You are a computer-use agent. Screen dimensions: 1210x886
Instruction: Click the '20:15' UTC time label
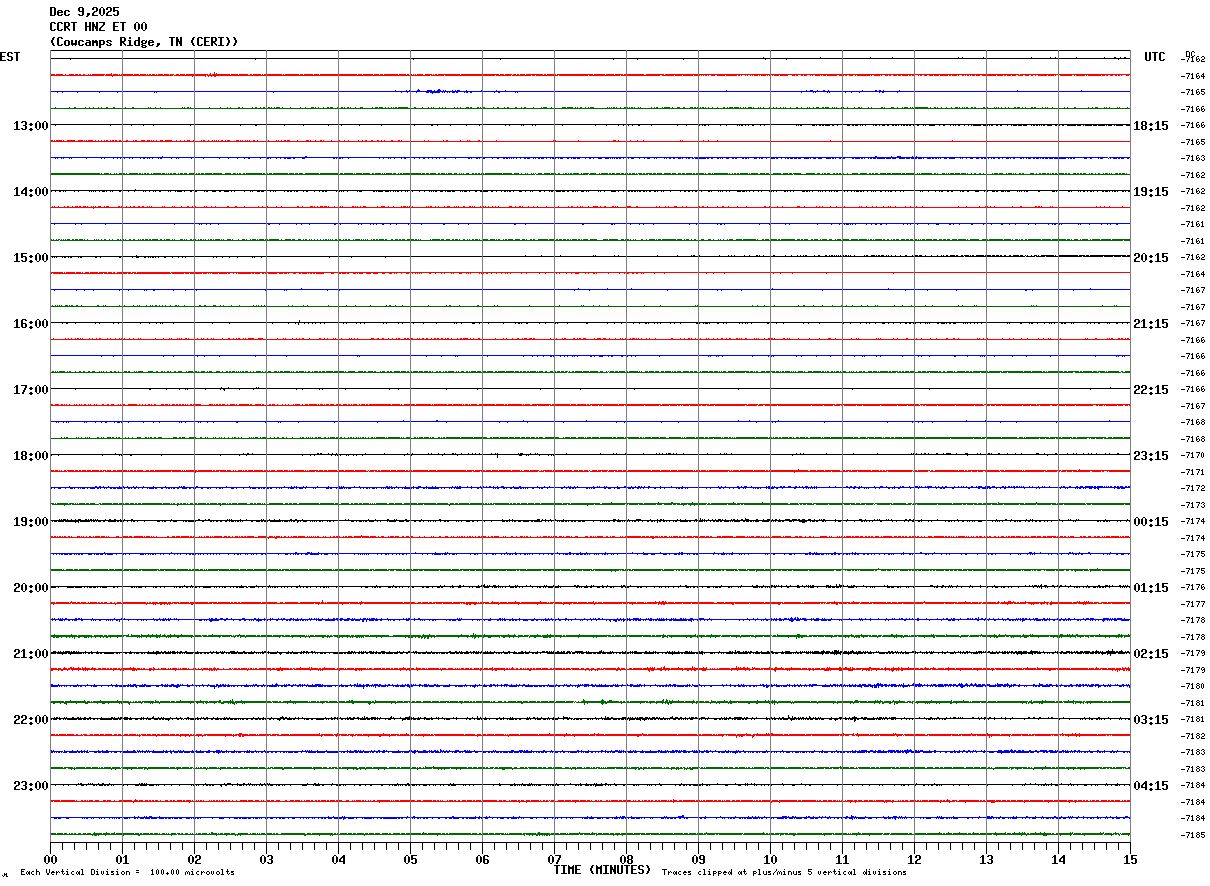coord(1151,258)
